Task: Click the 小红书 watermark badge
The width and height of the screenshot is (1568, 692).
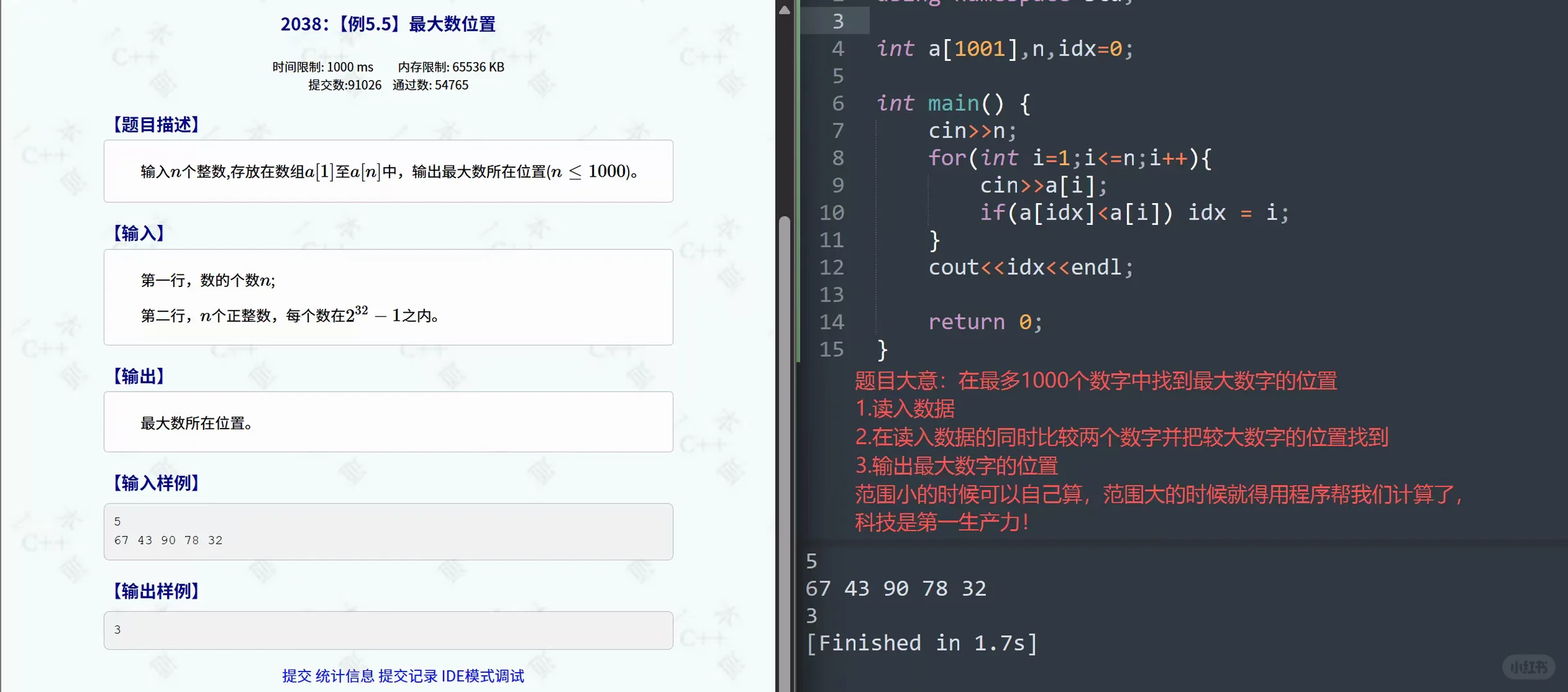Action: pyautogui.click(x=1530, y=666)
